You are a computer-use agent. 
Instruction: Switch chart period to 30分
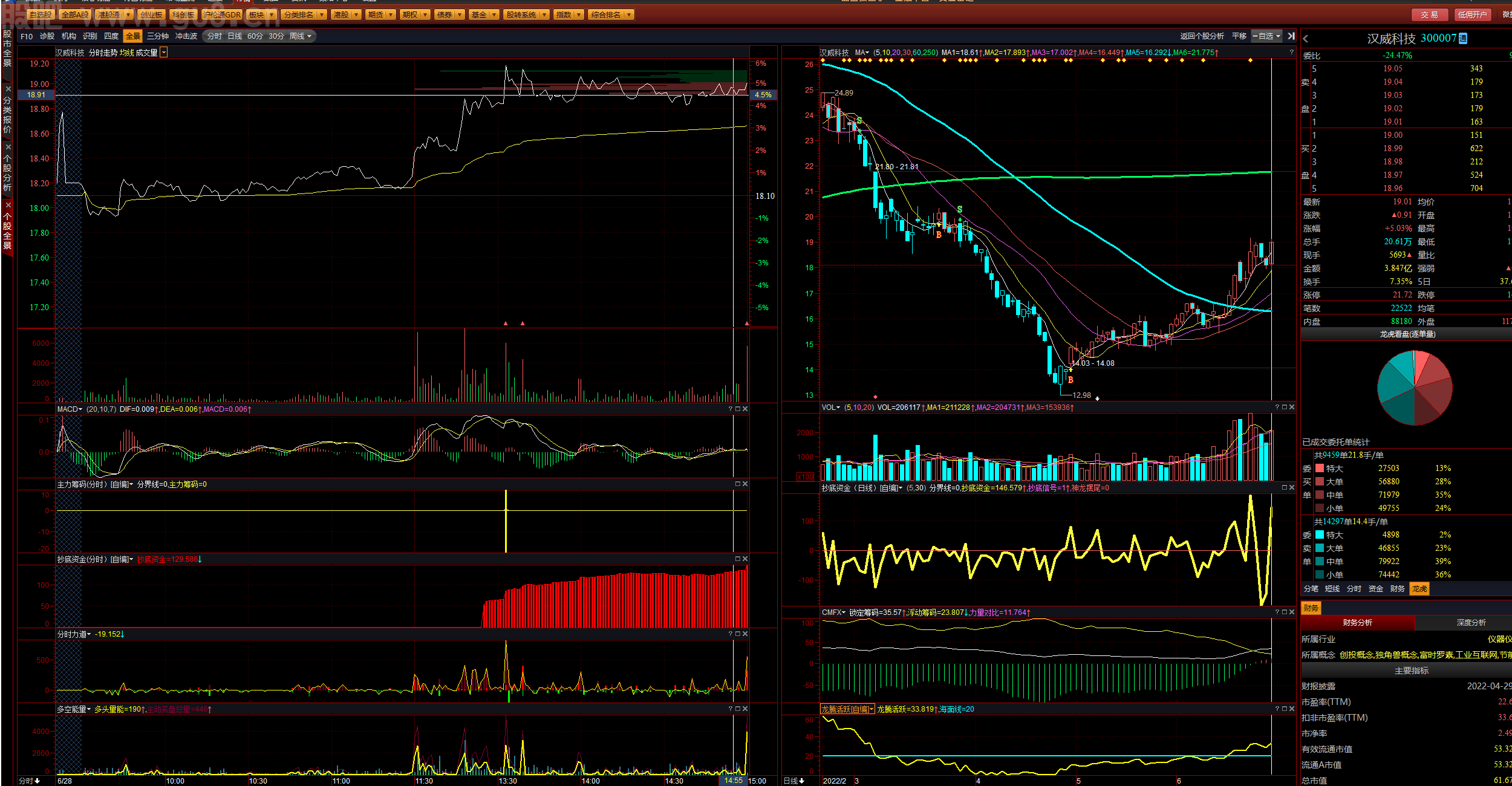pyautogui.click(x=276, y=36)
